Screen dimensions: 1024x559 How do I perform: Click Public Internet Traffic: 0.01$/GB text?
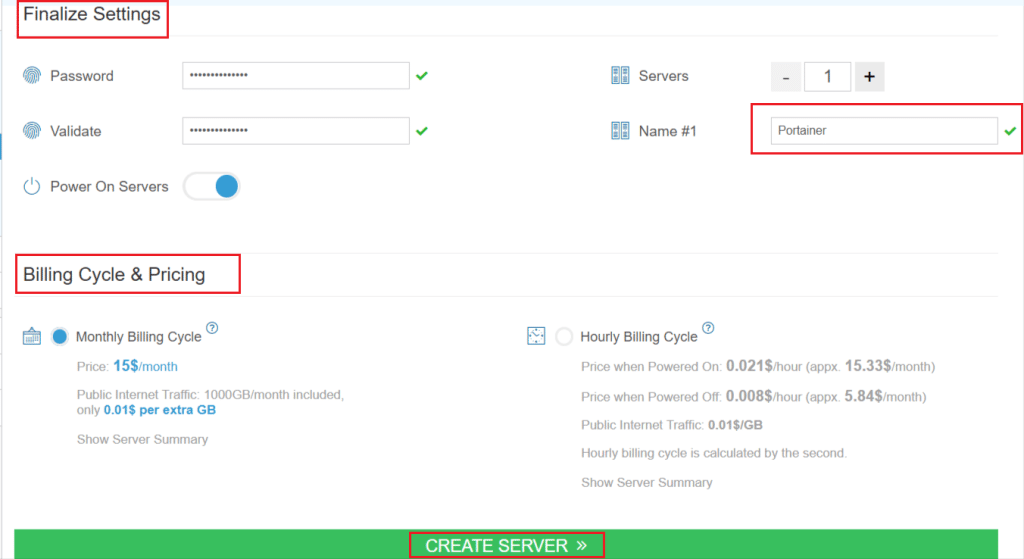click(672, 425)
